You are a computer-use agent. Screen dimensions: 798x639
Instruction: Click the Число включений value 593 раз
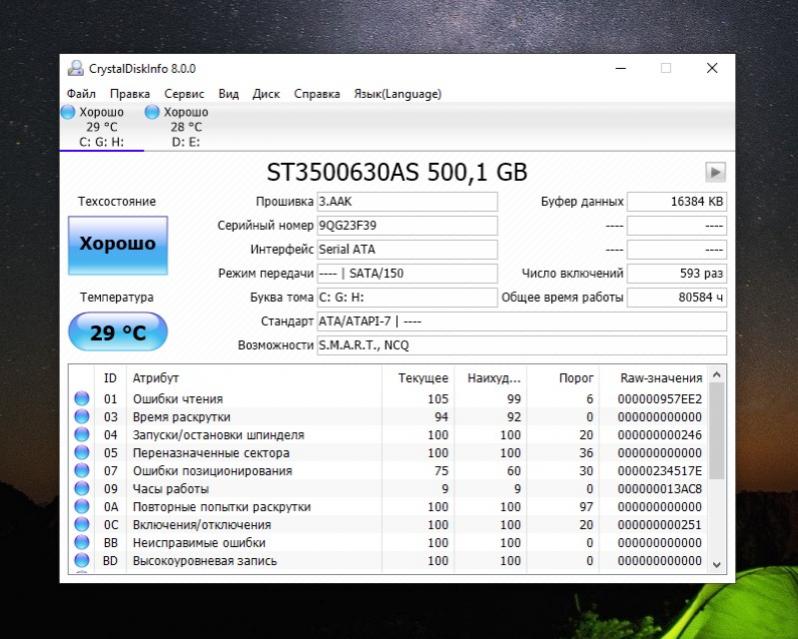(676, 273)
